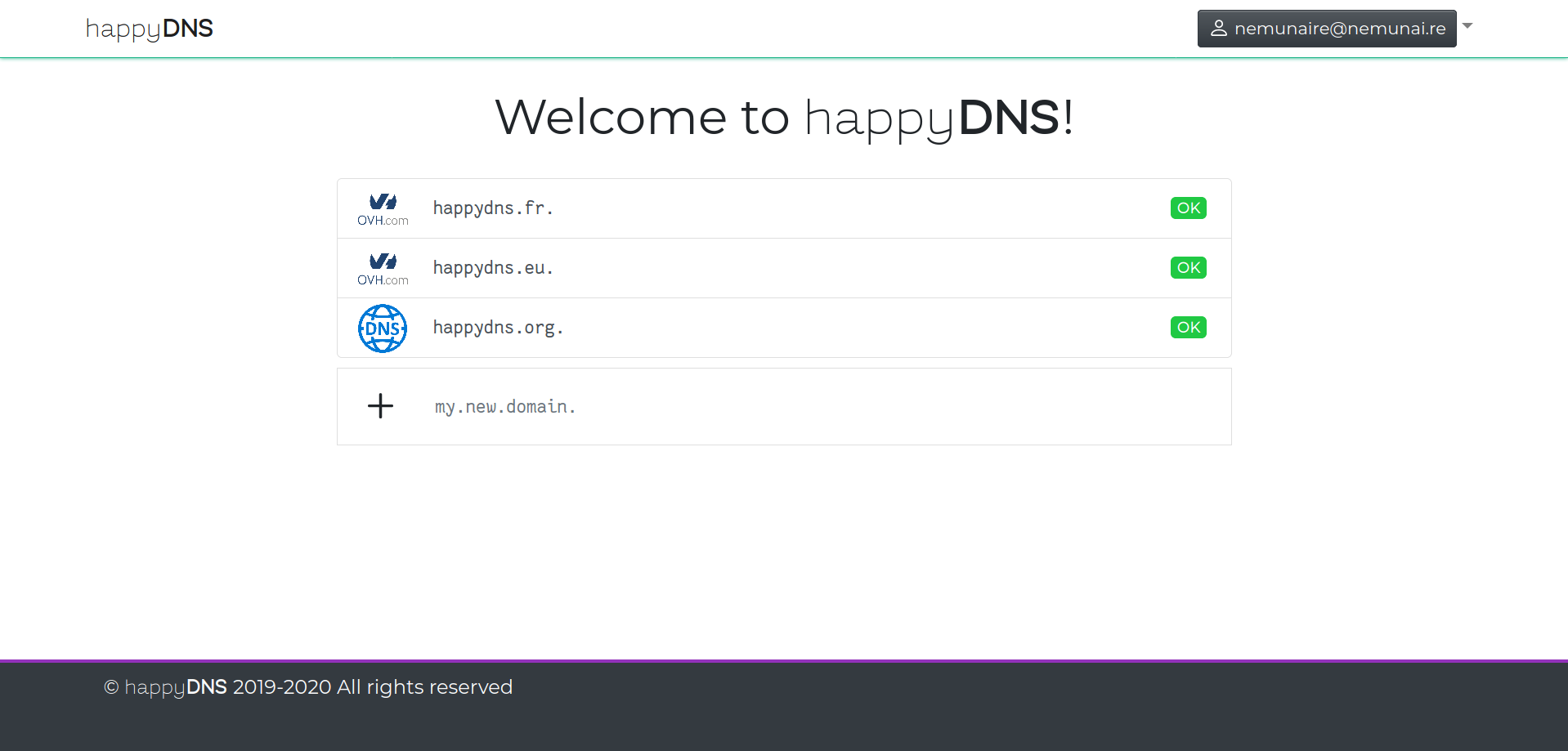Click the happyDNS brand name in footer

pos(176,687)
